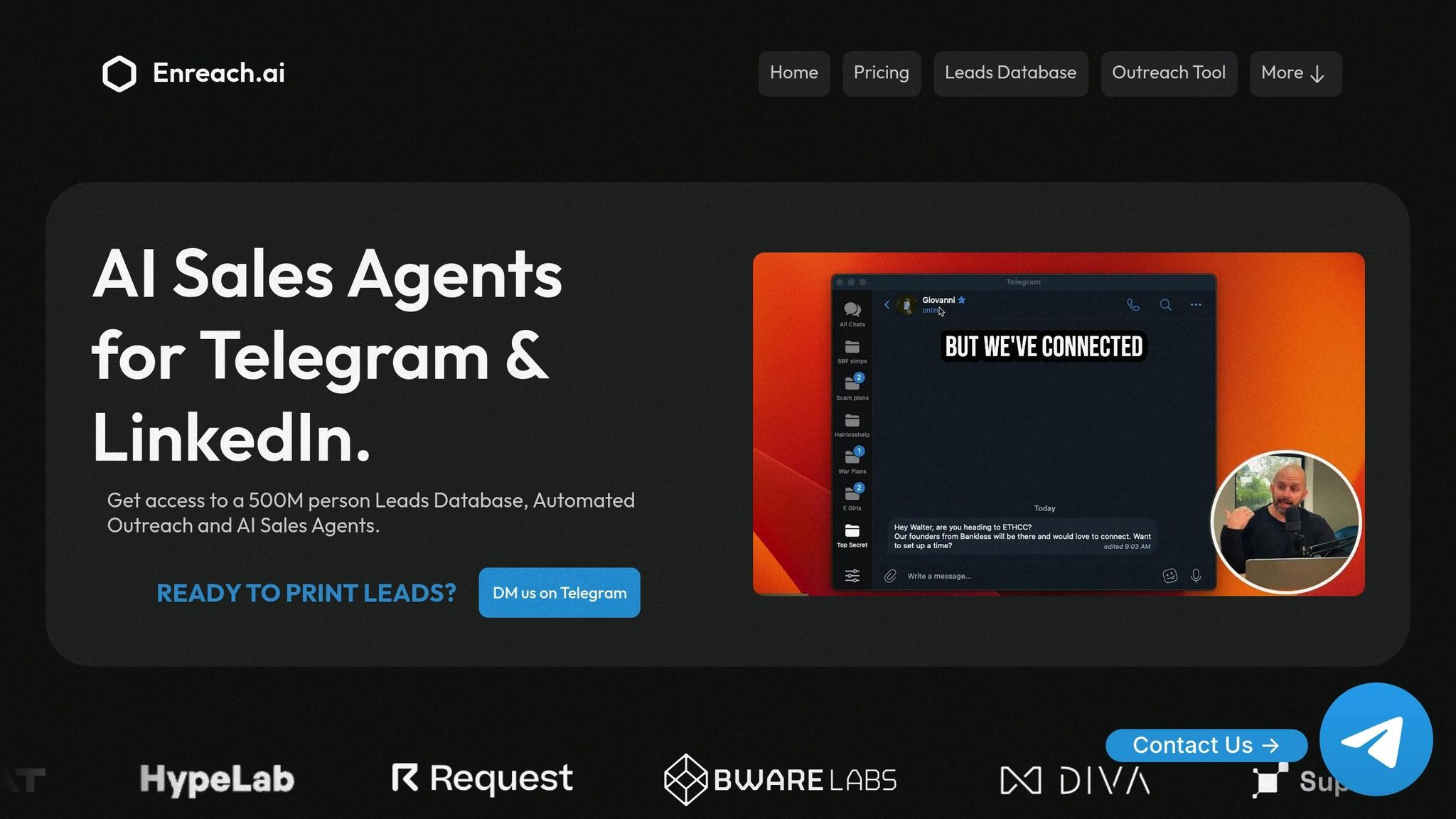Click the Contact Us button
Screen dimensions: 1456x819
(x=1206, y=745)
